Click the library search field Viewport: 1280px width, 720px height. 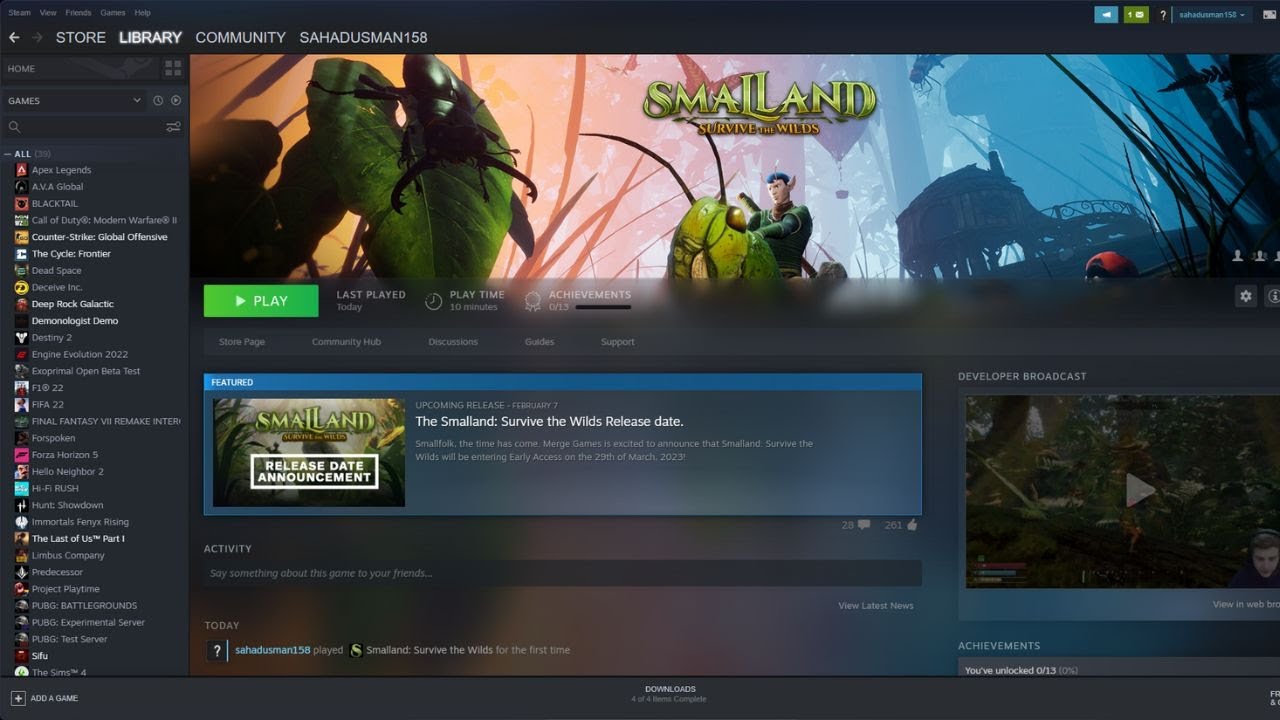pyautogui.click(x=94, y=127)
